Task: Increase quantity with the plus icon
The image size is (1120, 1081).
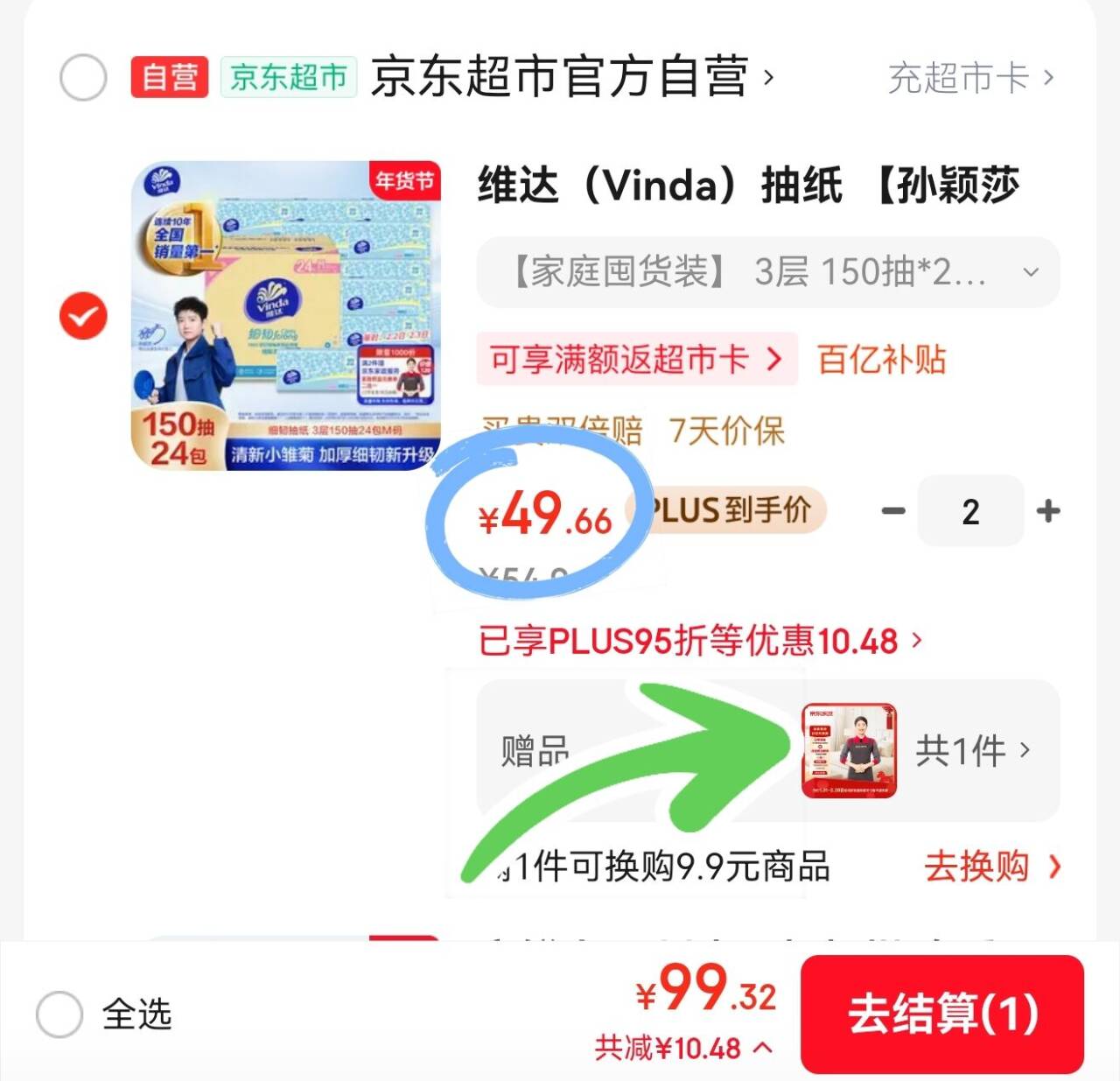Action: [x=1048, y=511]
